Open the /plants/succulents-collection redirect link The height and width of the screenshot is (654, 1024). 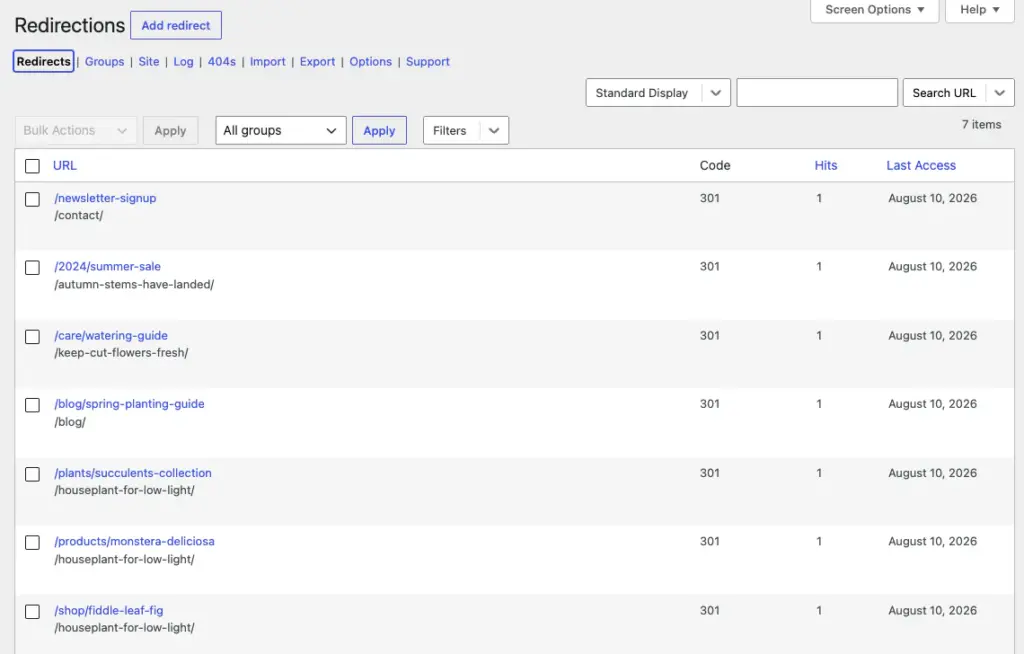[133, 472]
